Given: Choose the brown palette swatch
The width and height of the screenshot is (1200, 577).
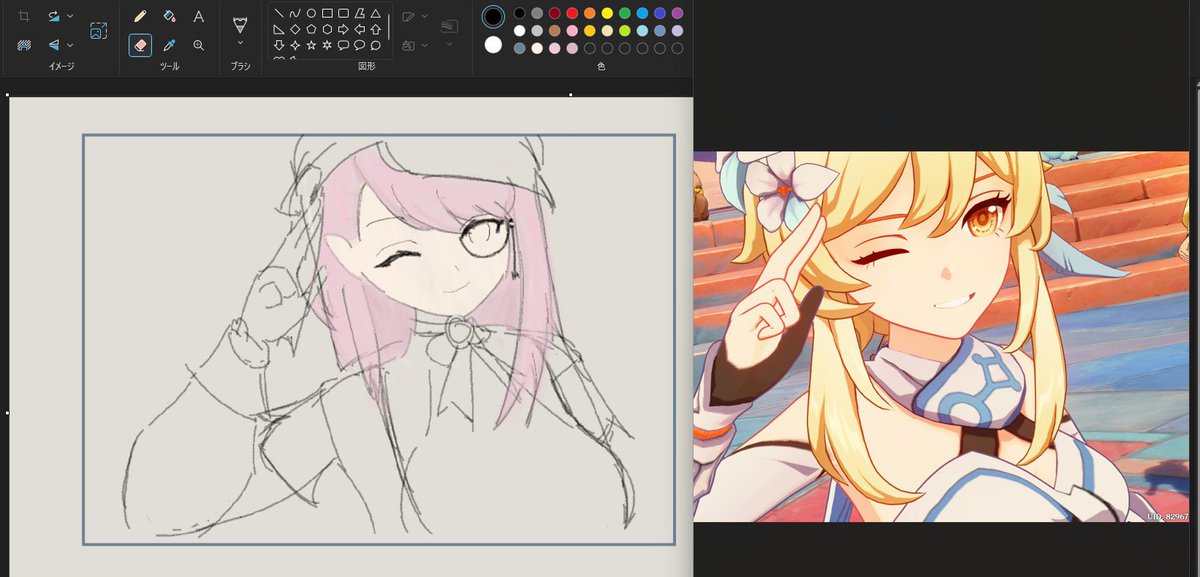Looking at the screenshot, I should 554,30.
